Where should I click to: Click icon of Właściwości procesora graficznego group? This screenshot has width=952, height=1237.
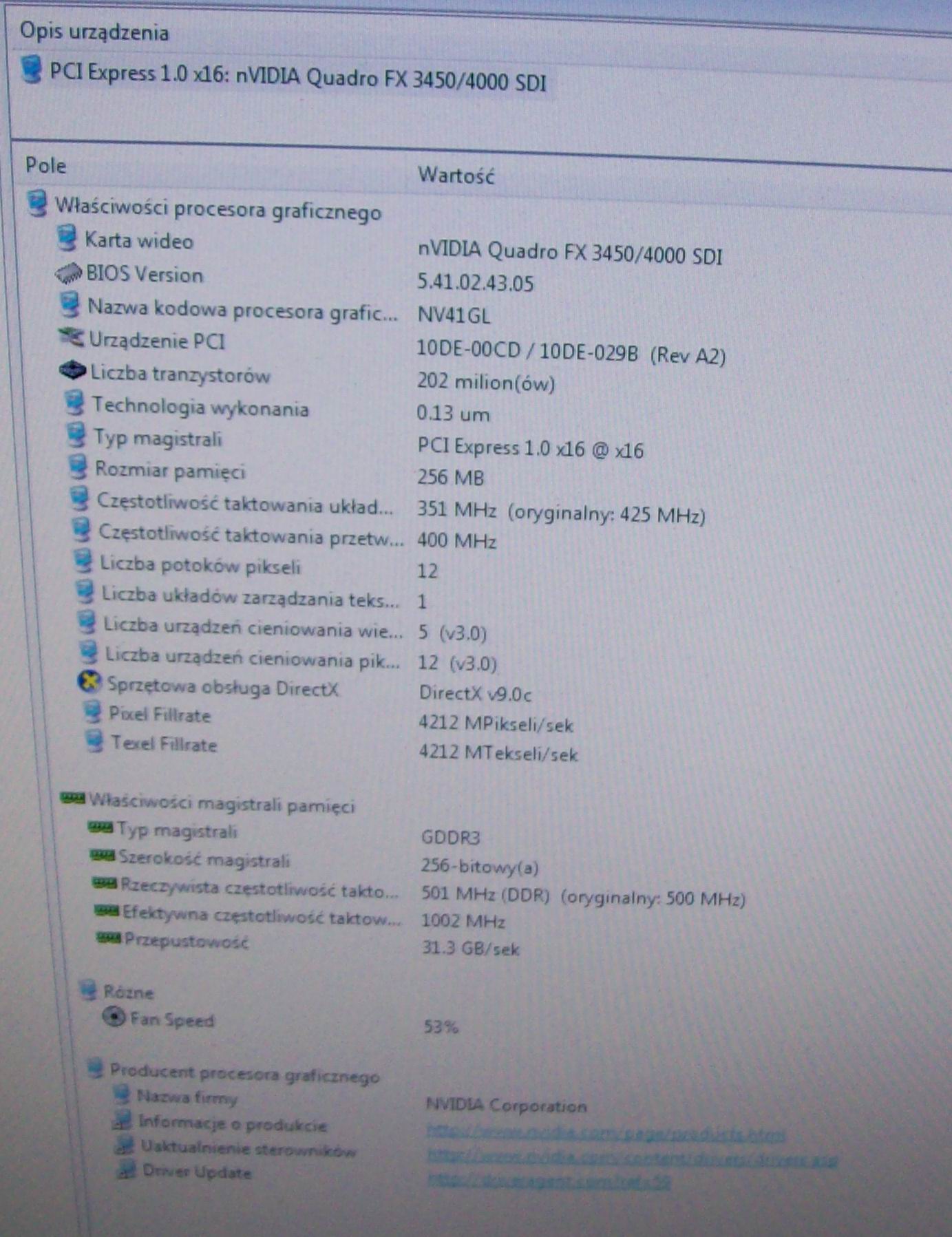[36, 204]
